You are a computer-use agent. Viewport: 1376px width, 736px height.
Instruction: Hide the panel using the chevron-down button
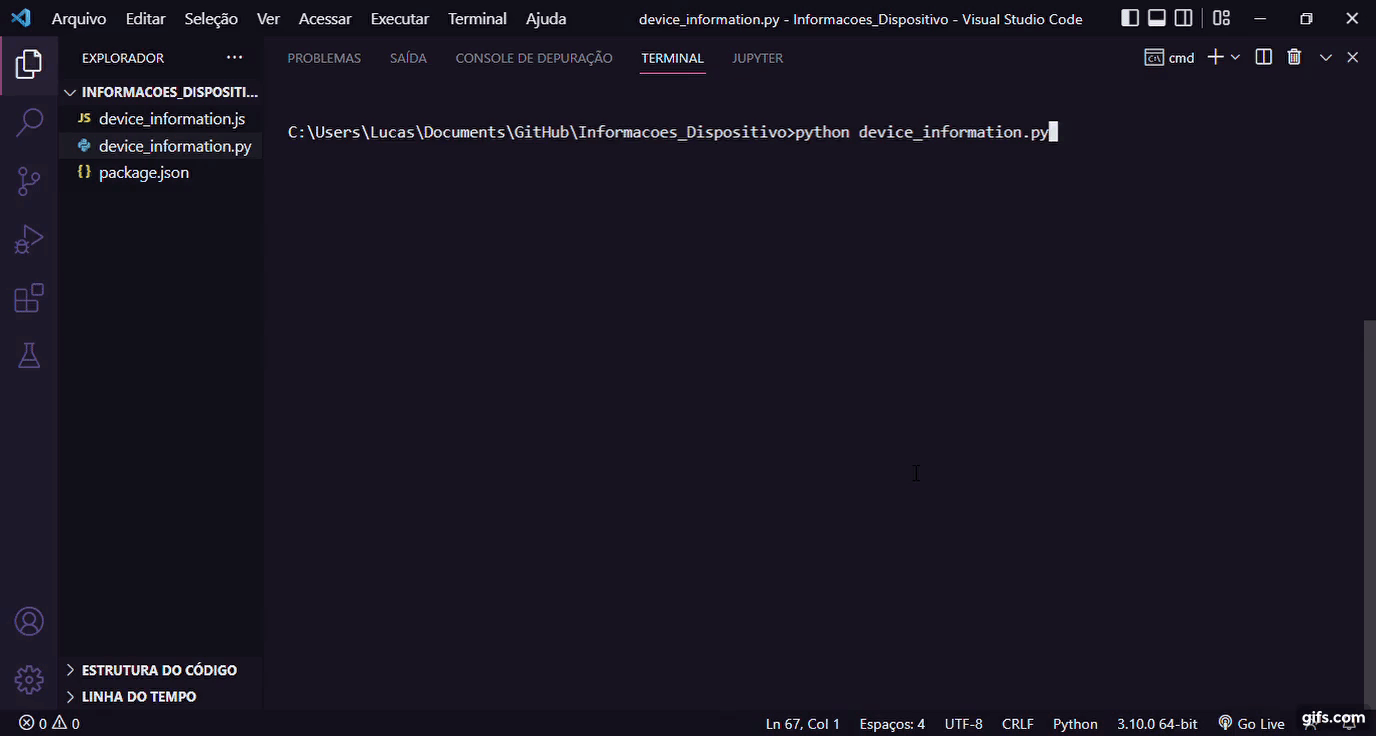click(1326, 57)
